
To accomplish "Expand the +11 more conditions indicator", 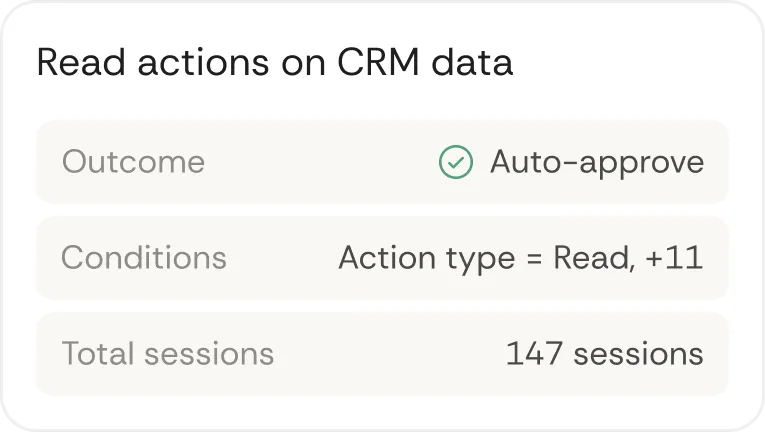I will coord(674,258).
